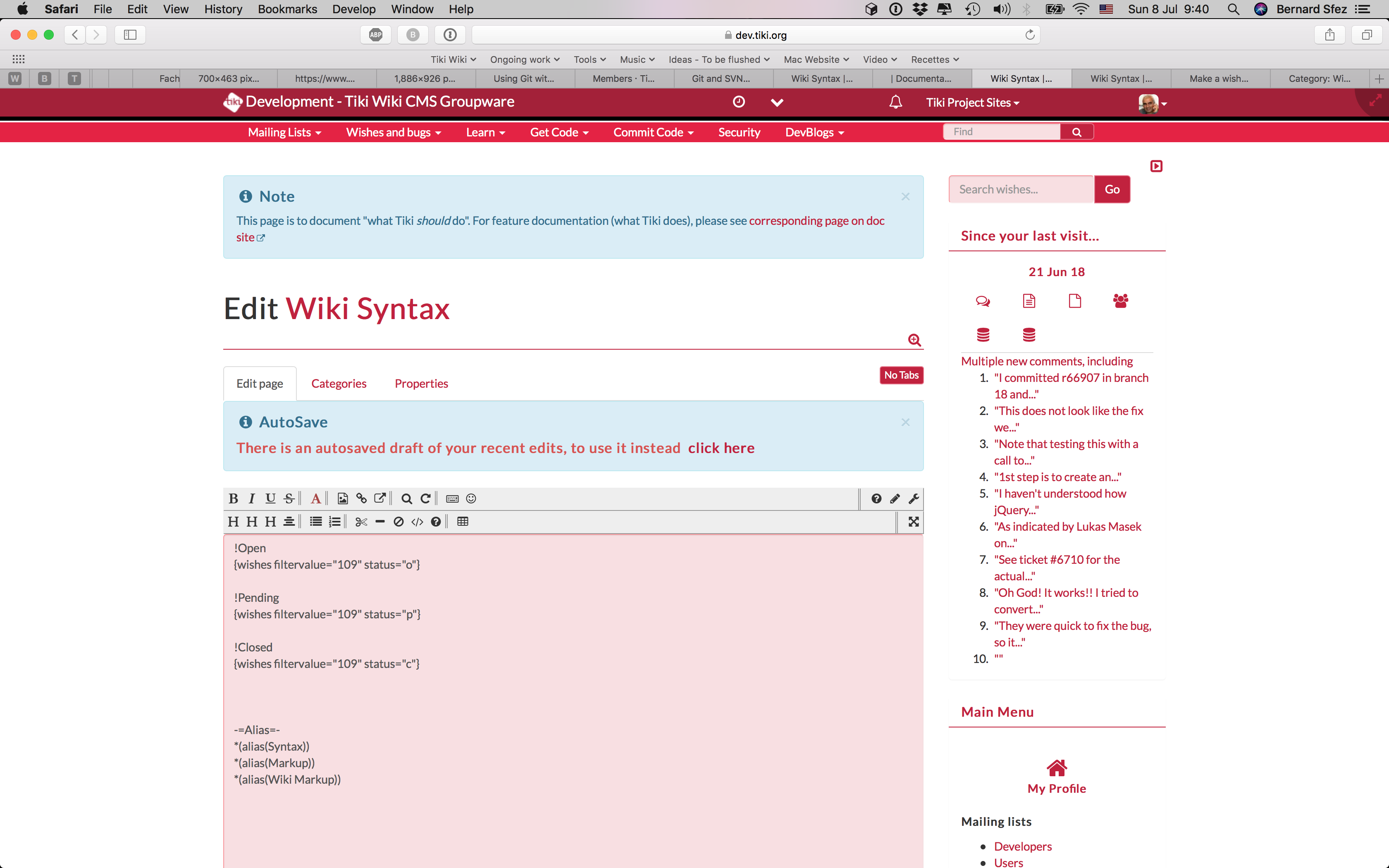This screenshot has width=1389, height=868.
Task: Click the clock icon in the site header
Action: [739, 102]
